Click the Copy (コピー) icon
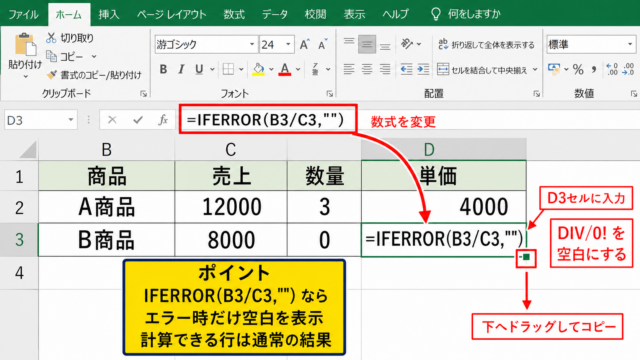Viewport: 640px width, 360px height. 51,56
